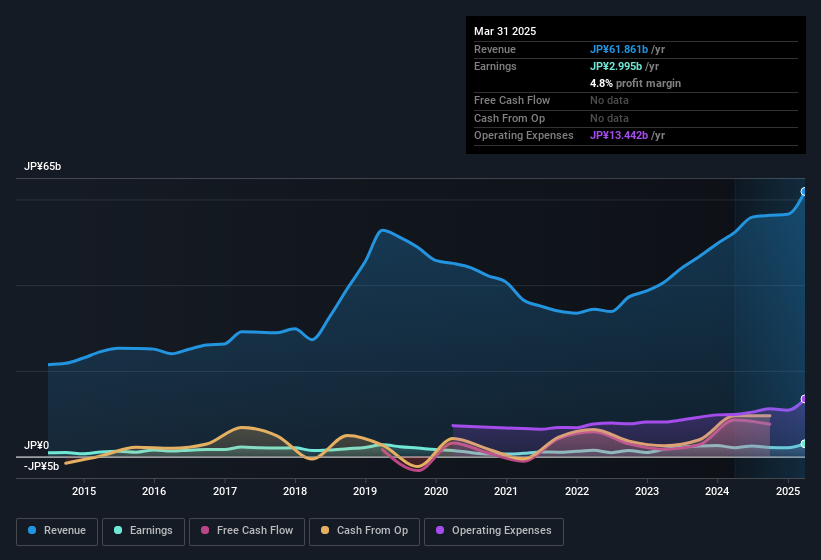The height and width of the screenshot is (560, 821).
Task: Click the Operating Expenses tooltip row label
Action: (x=524, y=136)
